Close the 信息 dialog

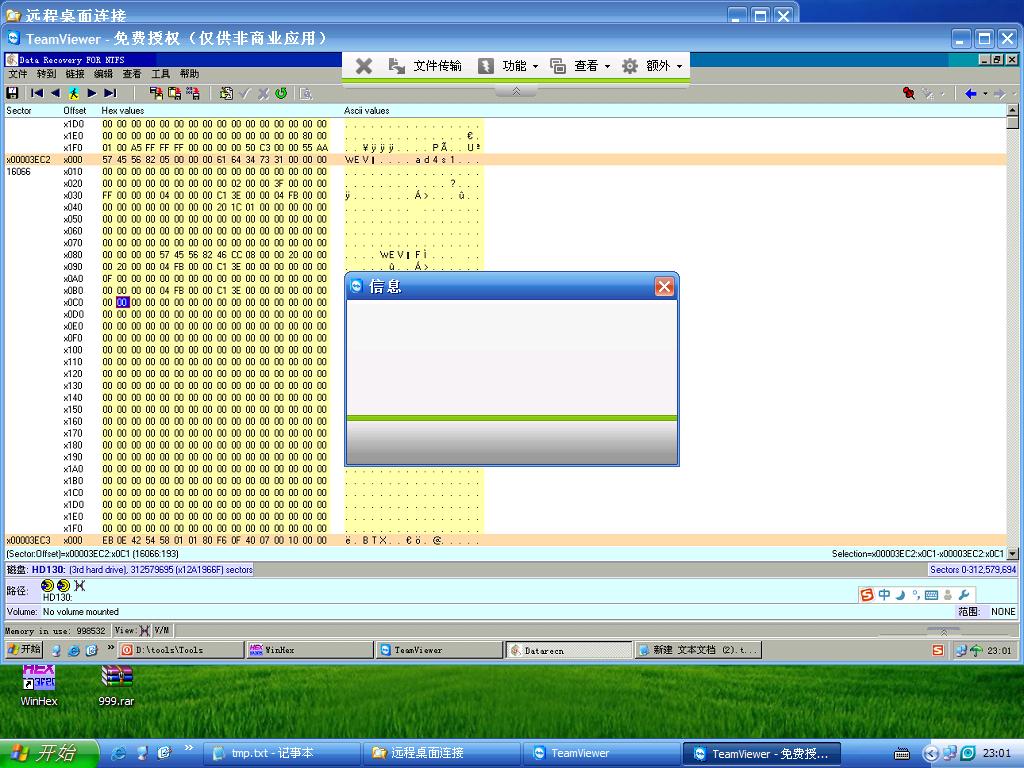[x=664, y=287]
